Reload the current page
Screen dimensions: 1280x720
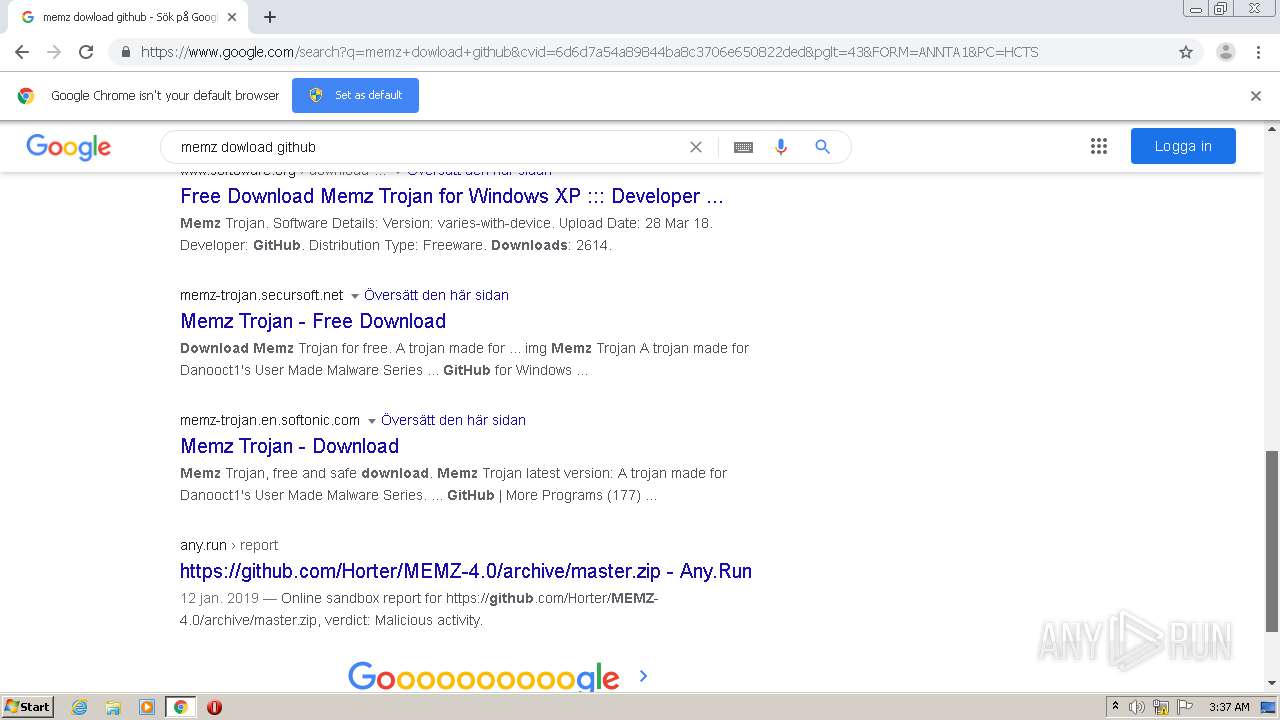coord(86,52)
